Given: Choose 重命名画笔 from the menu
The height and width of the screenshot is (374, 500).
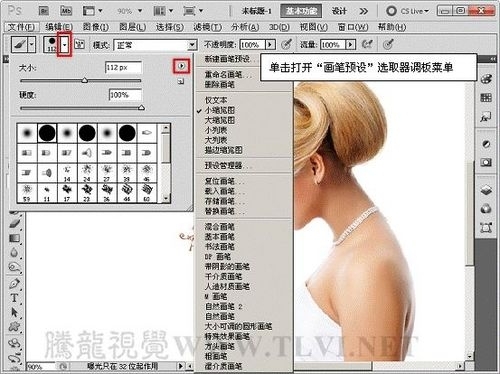Looking at the screenshot, I should click(228, 75).
